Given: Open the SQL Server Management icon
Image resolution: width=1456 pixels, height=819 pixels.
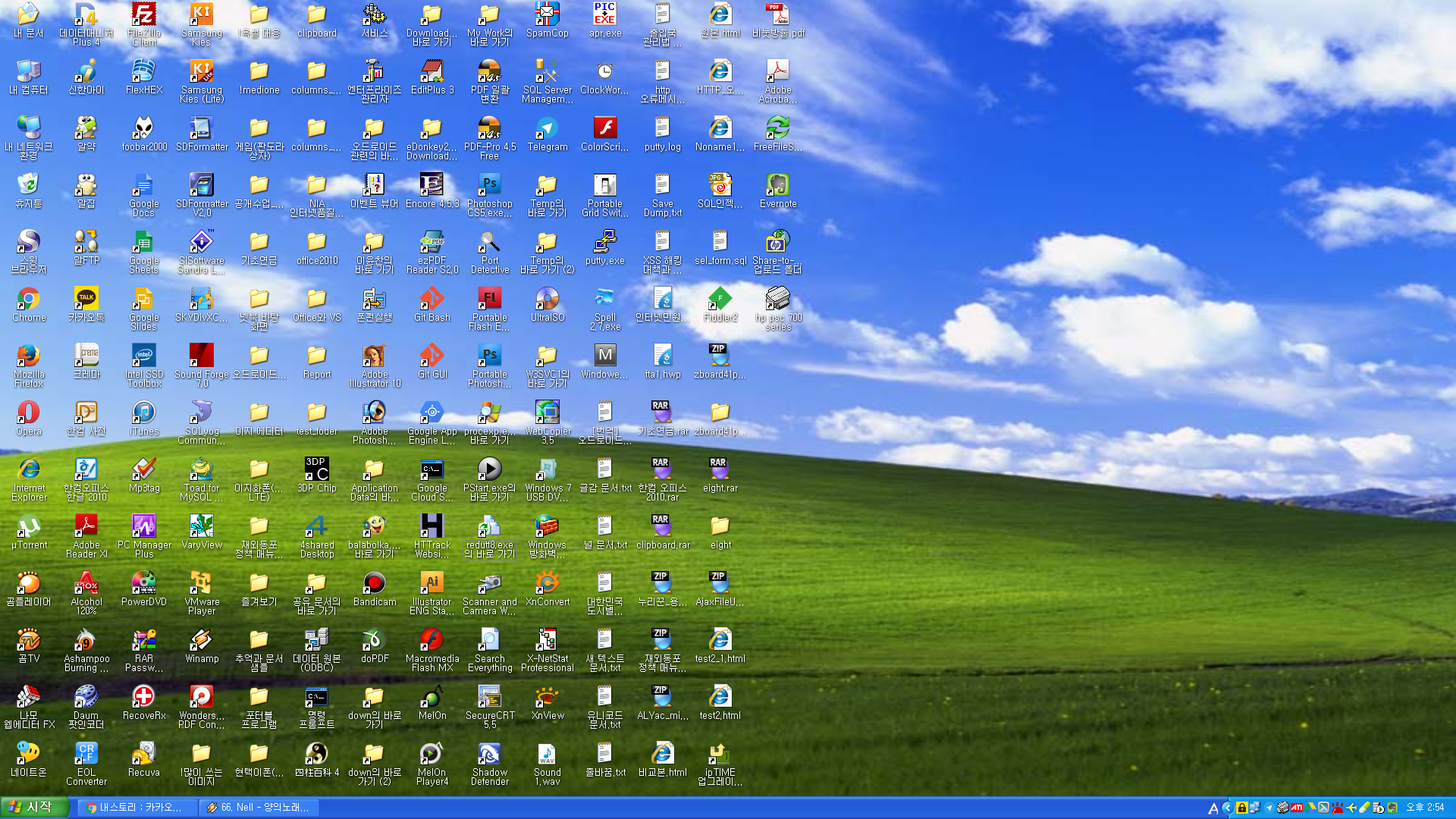Looking at the screenshot, I should 548,81.
